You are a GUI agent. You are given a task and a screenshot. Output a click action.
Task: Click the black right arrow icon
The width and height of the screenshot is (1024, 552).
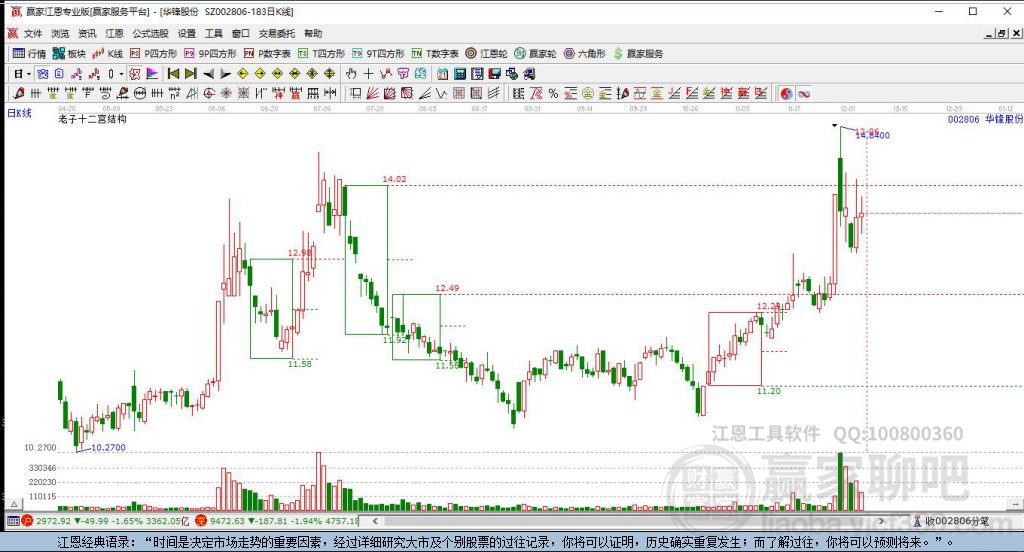[x=225, y=74]
